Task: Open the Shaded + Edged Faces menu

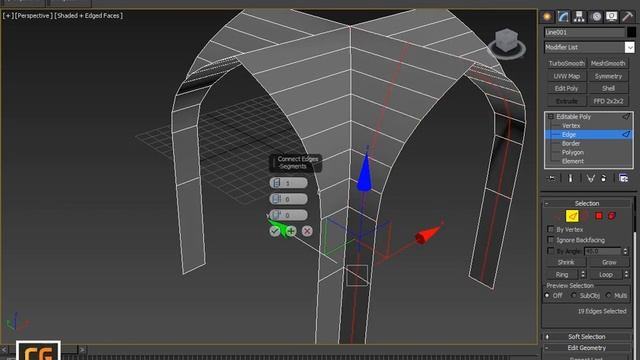Action: pos(89,16)
